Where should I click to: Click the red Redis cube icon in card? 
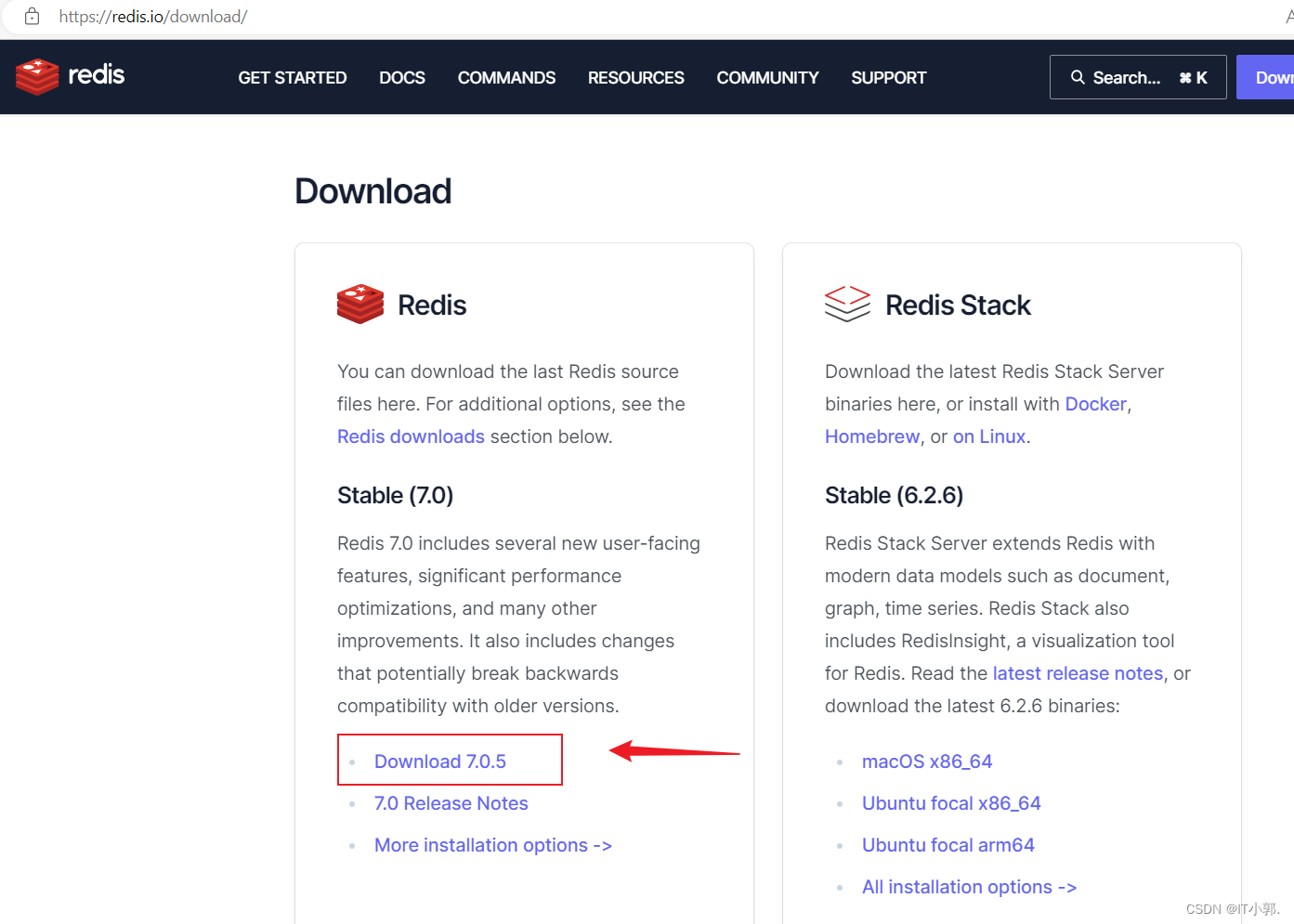click(360, 305)
